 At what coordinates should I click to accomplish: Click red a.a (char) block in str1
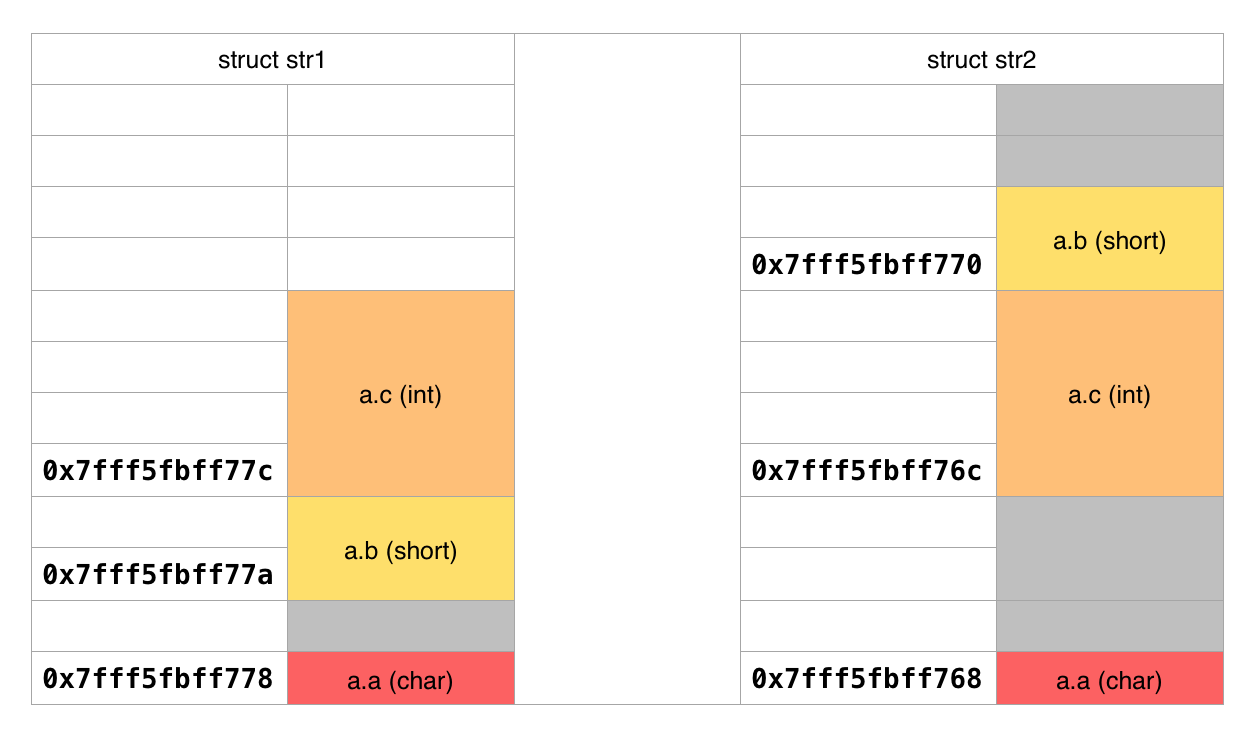pyautogui.click(x=400, y=679)
